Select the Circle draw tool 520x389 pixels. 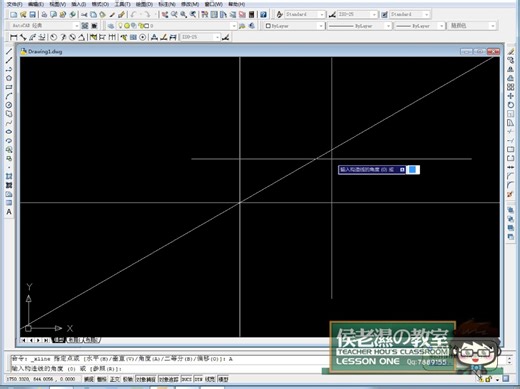point(9,105)
